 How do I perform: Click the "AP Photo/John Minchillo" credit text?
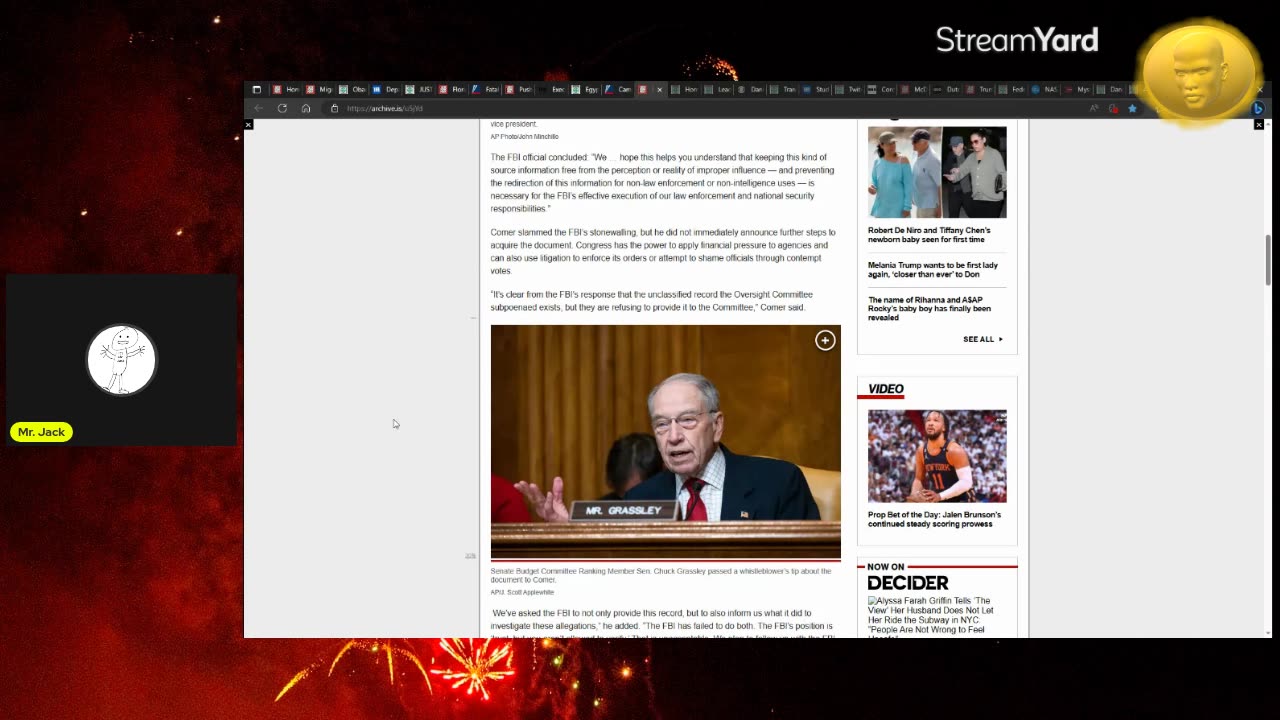tap(524, 136)
